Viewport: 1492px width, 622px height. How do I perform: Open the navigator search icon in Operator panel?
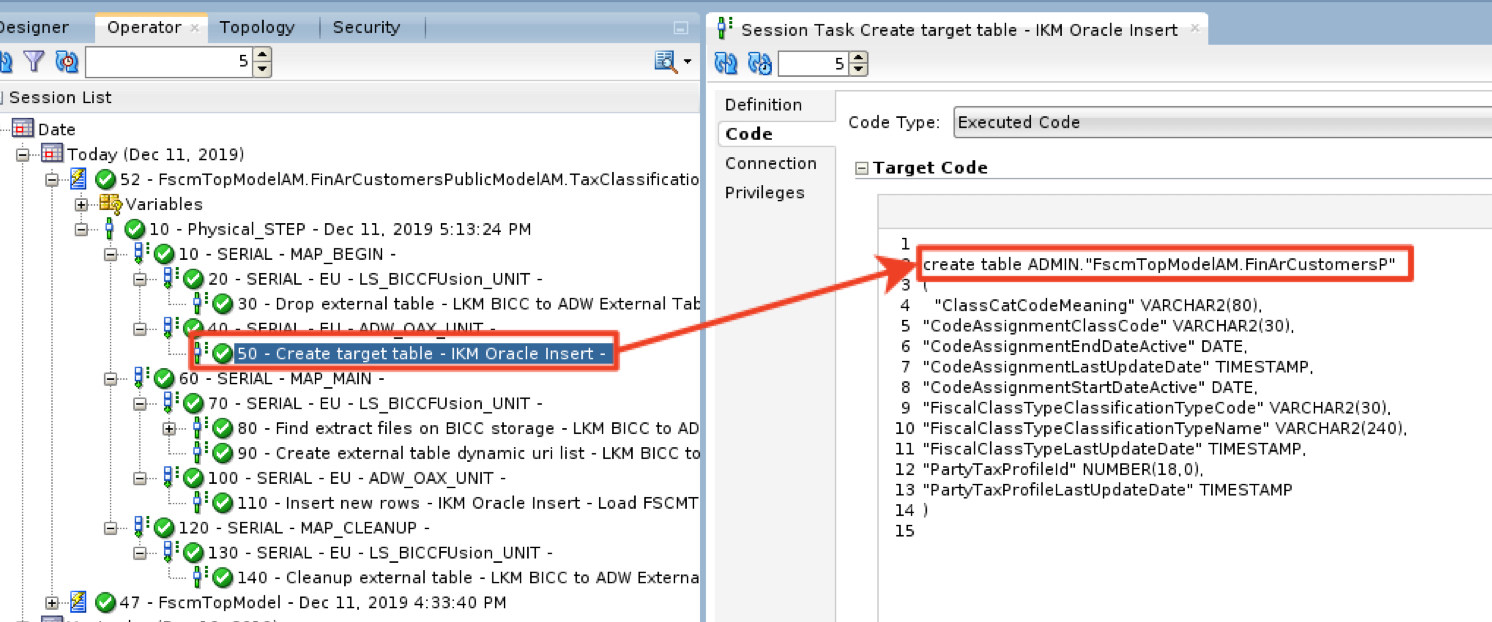664,62
